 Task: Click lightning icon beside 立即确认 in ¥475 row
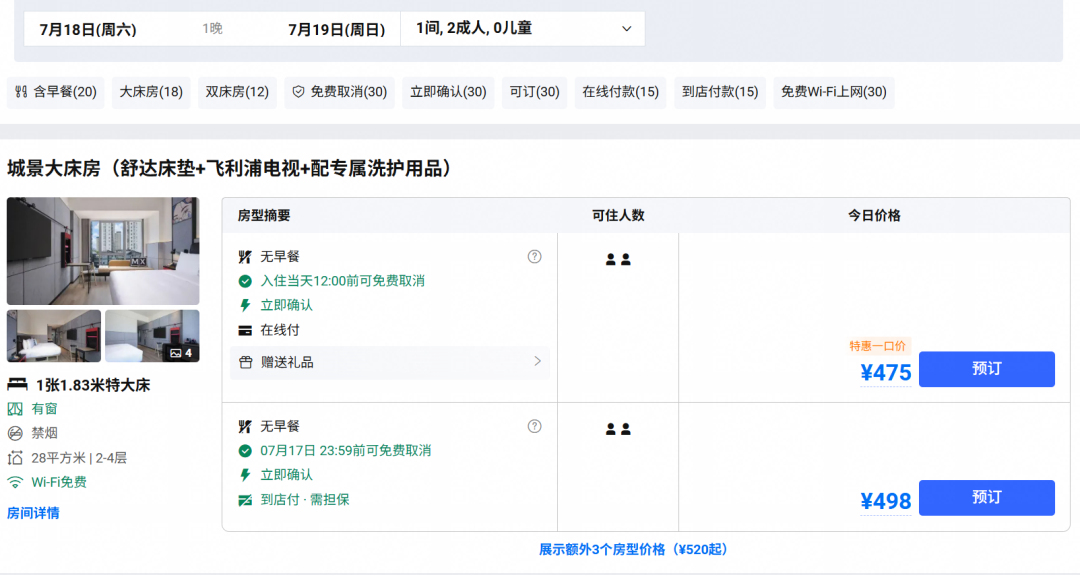(x=245, y=305)
